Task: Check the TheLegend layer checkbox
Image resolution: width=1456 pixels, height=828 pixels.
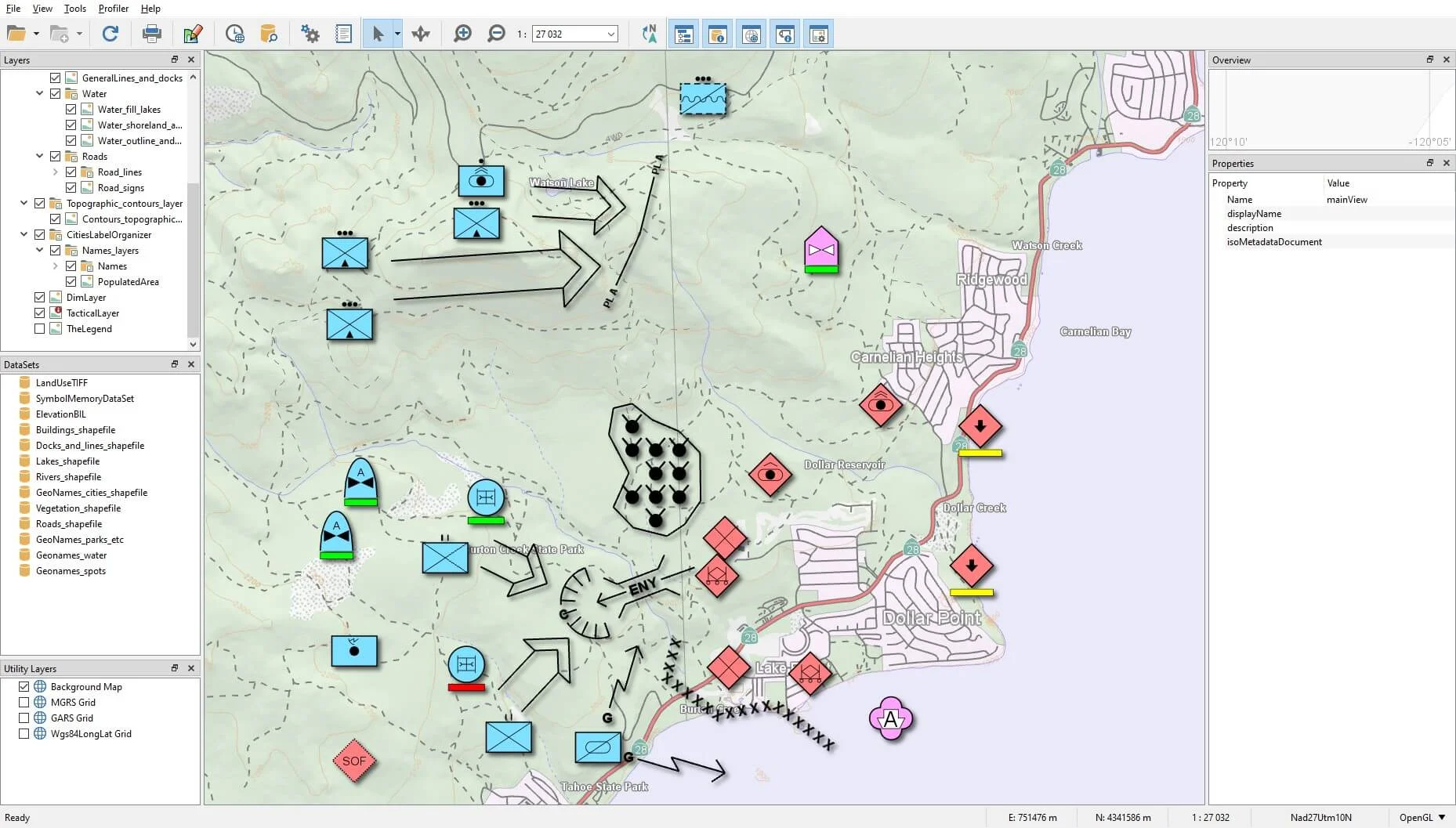Action: [39, 328]
